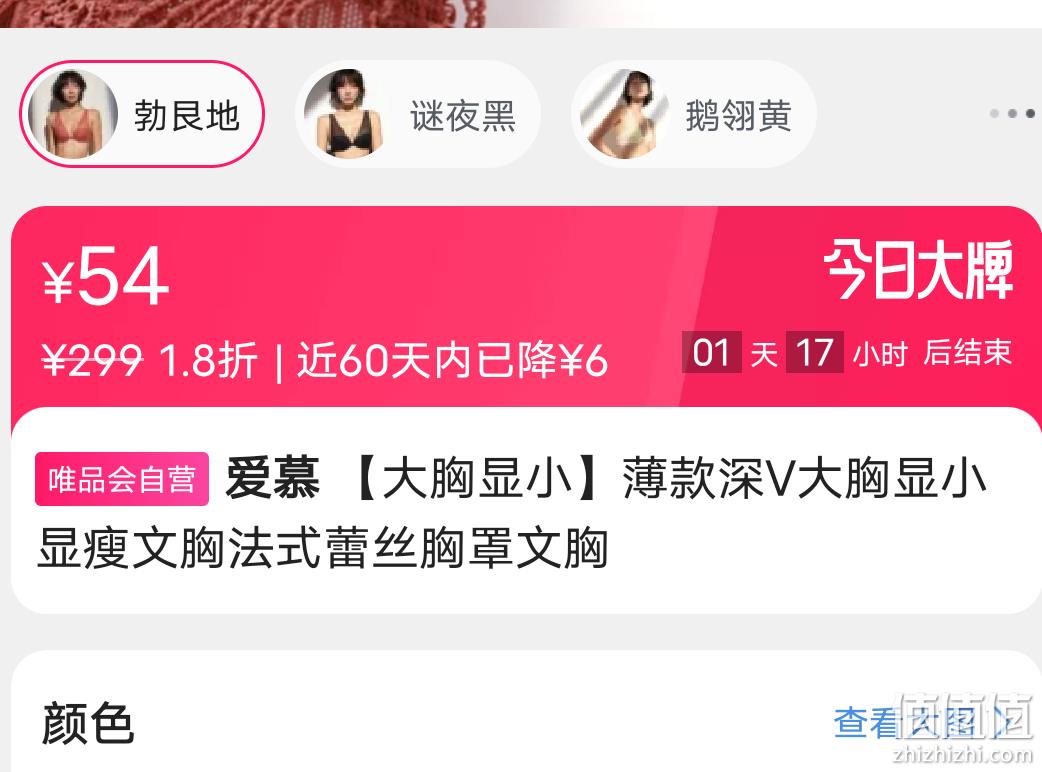
Task: Tap the 颜色 section heading
Action: click(88, 723)
